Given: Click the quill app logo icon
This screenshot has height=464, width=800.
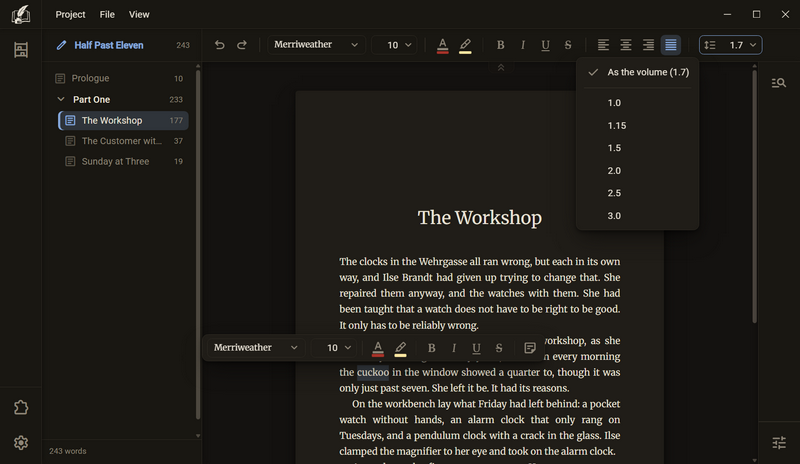Looking at the screenshot, I should [20, 14].
